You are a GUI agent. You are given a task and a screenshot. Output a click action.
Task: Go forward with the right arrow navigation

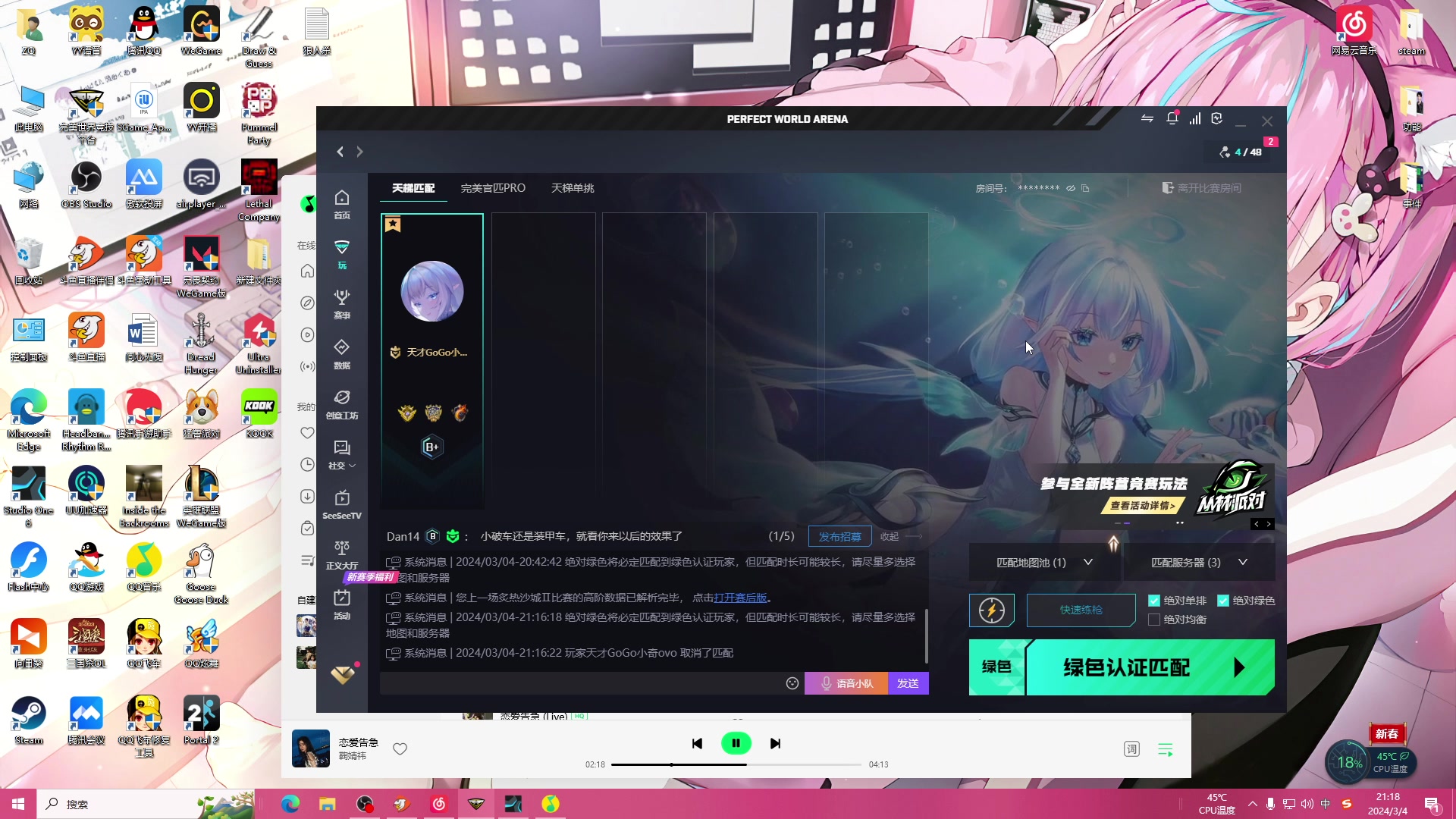tap(359, 152)
